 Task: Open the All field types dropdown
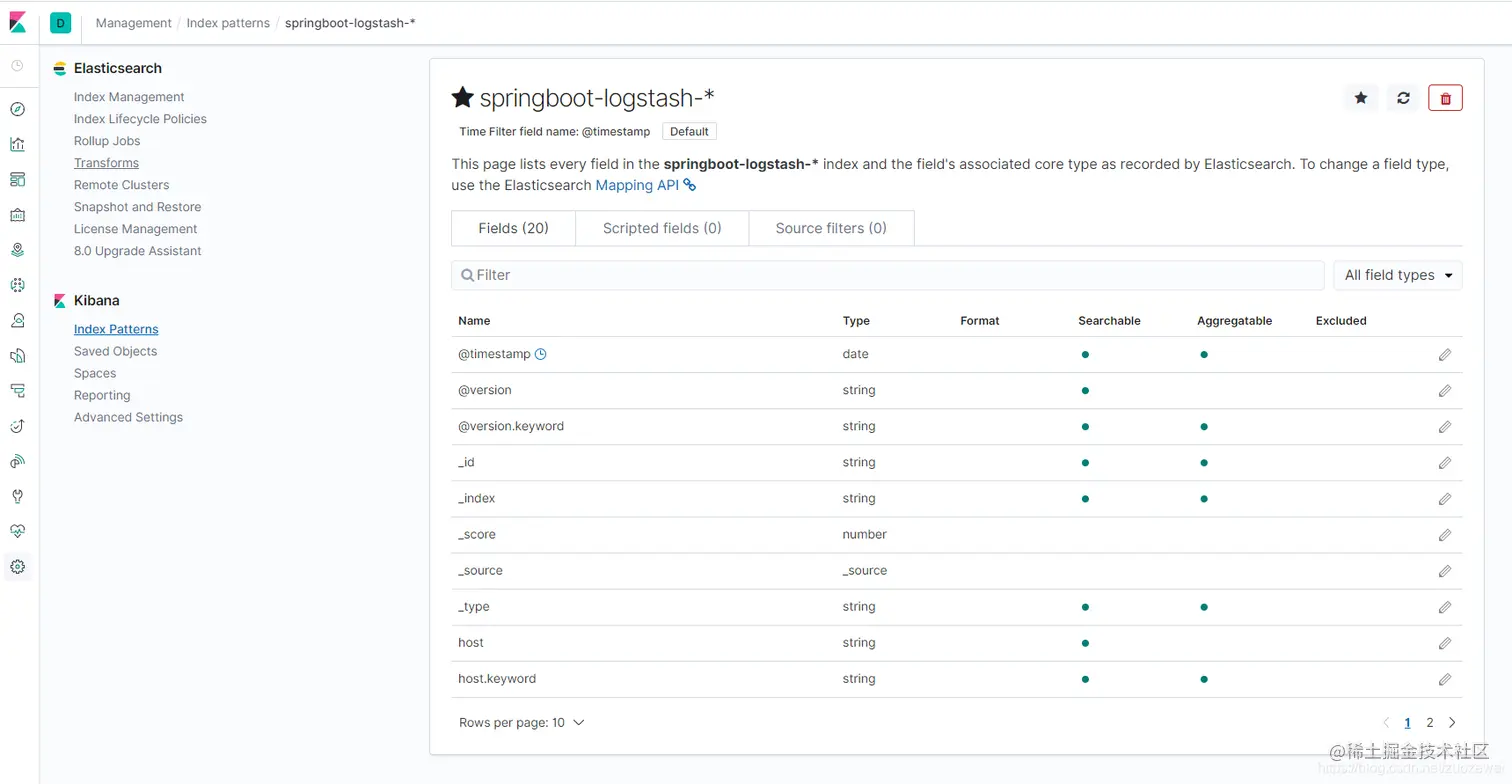1398,275
